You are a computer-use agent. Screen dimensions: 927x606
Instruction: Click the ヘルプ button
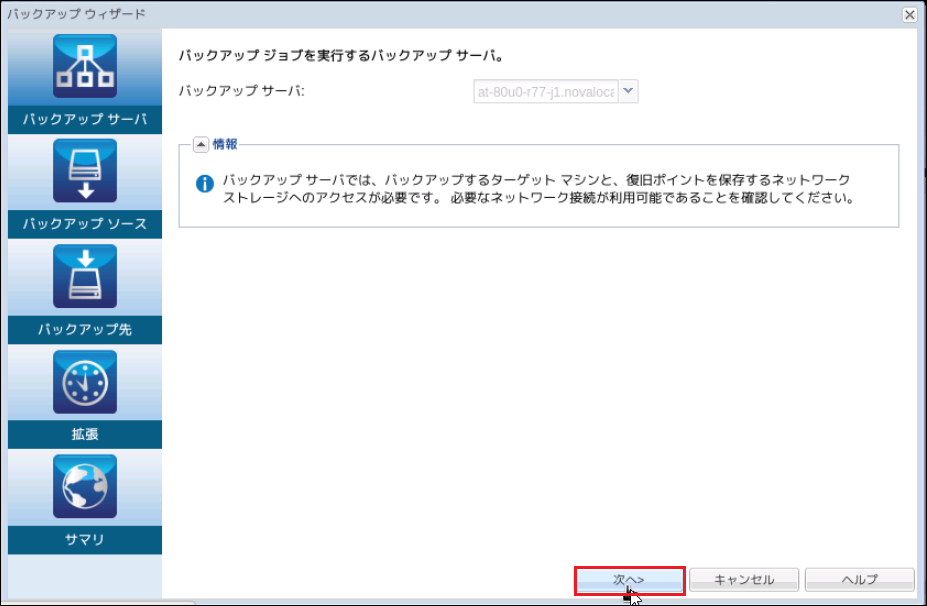tap(860, 580)
